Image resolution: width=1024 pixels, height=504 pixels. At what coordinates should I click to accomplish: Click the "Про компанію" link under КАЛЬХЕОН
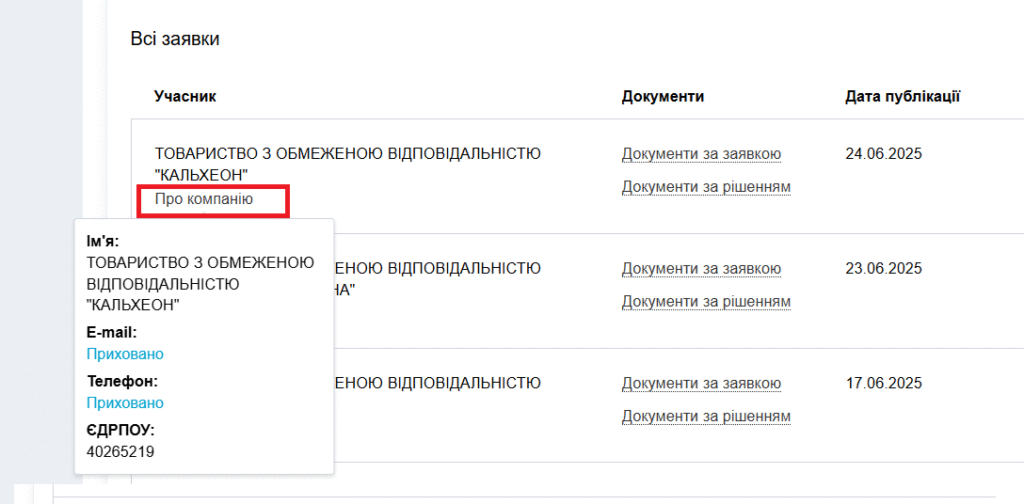204,199
